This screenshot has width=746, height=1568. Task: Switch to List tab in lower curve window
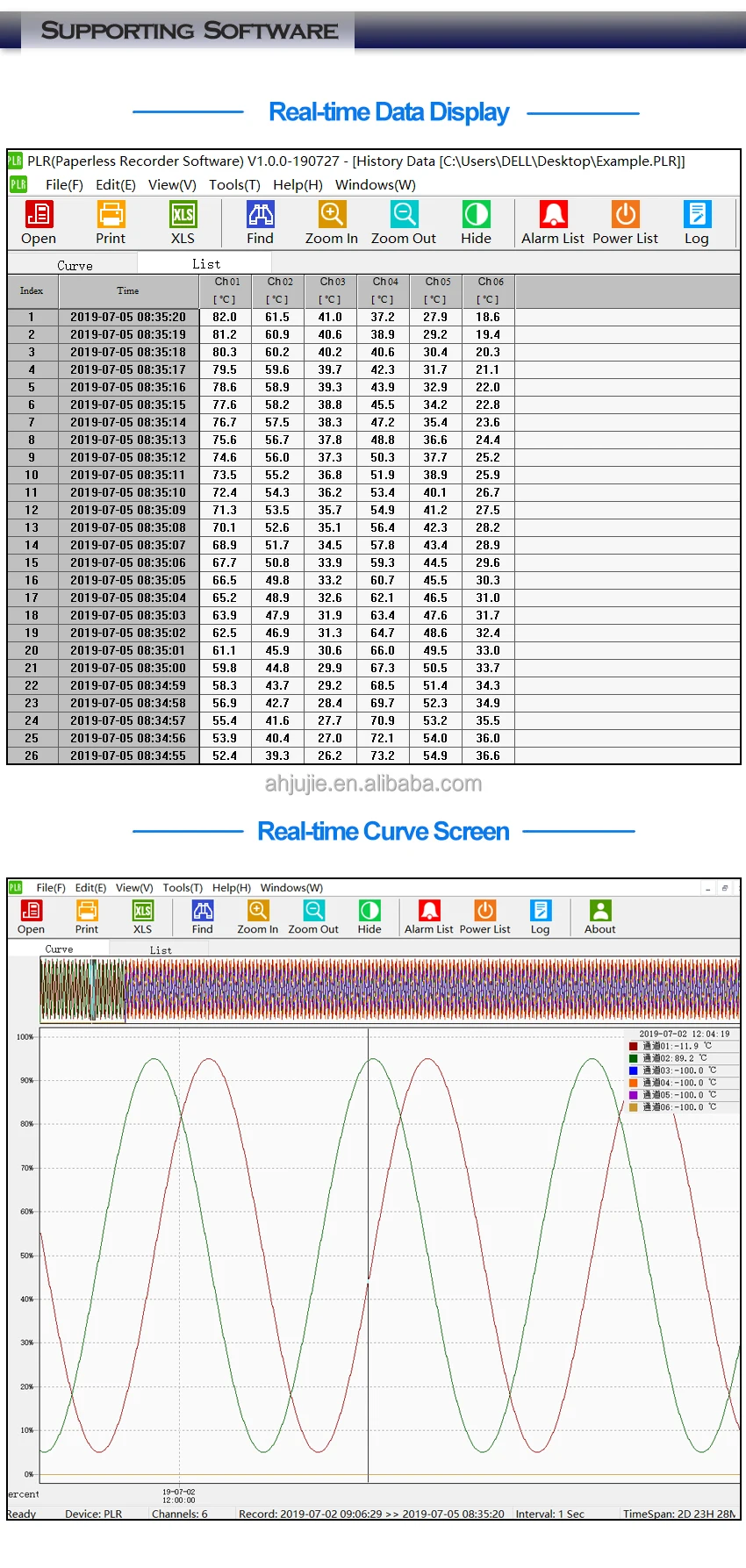161,950
